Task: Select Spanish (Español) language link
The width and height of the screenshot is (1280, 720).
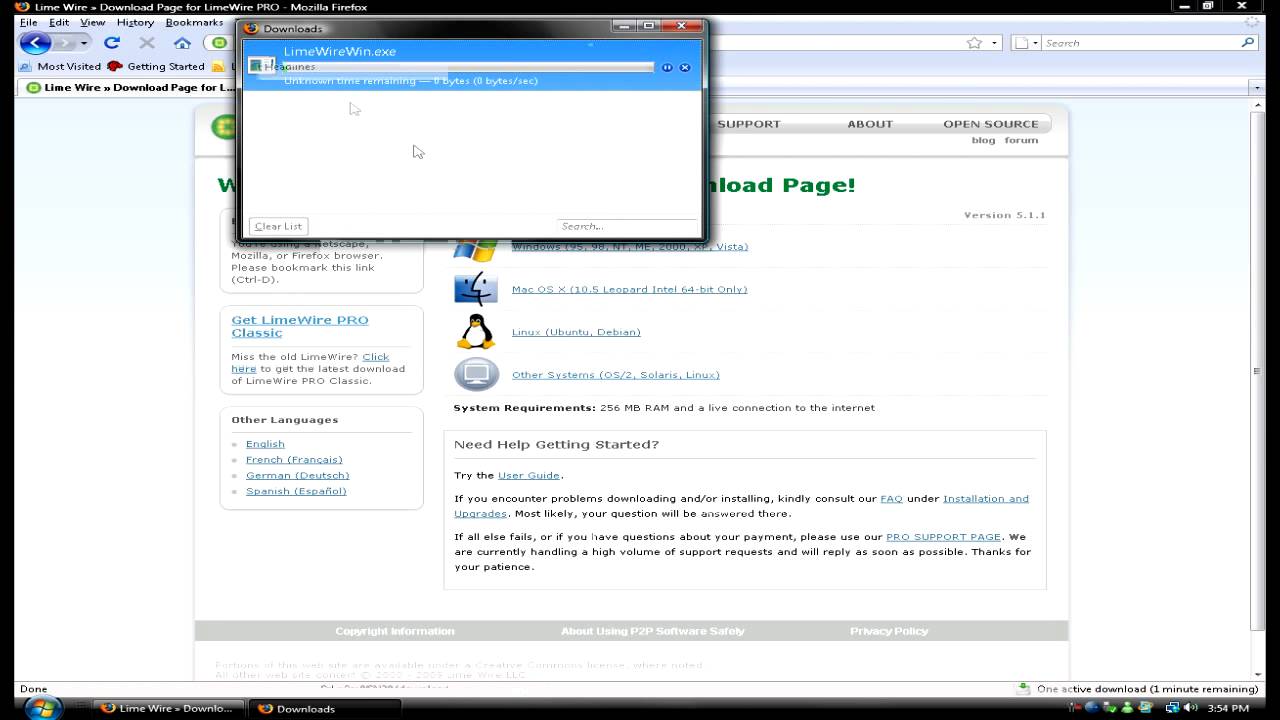Action: [296, 491]
